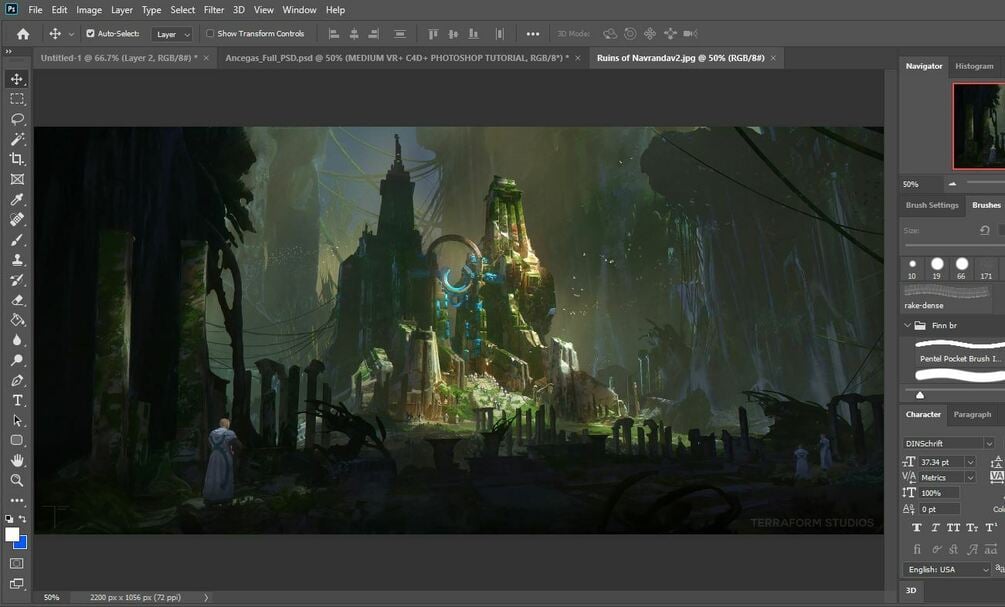Select the Pen tool
Screen dimensions: 1005x607
(17, 381)
